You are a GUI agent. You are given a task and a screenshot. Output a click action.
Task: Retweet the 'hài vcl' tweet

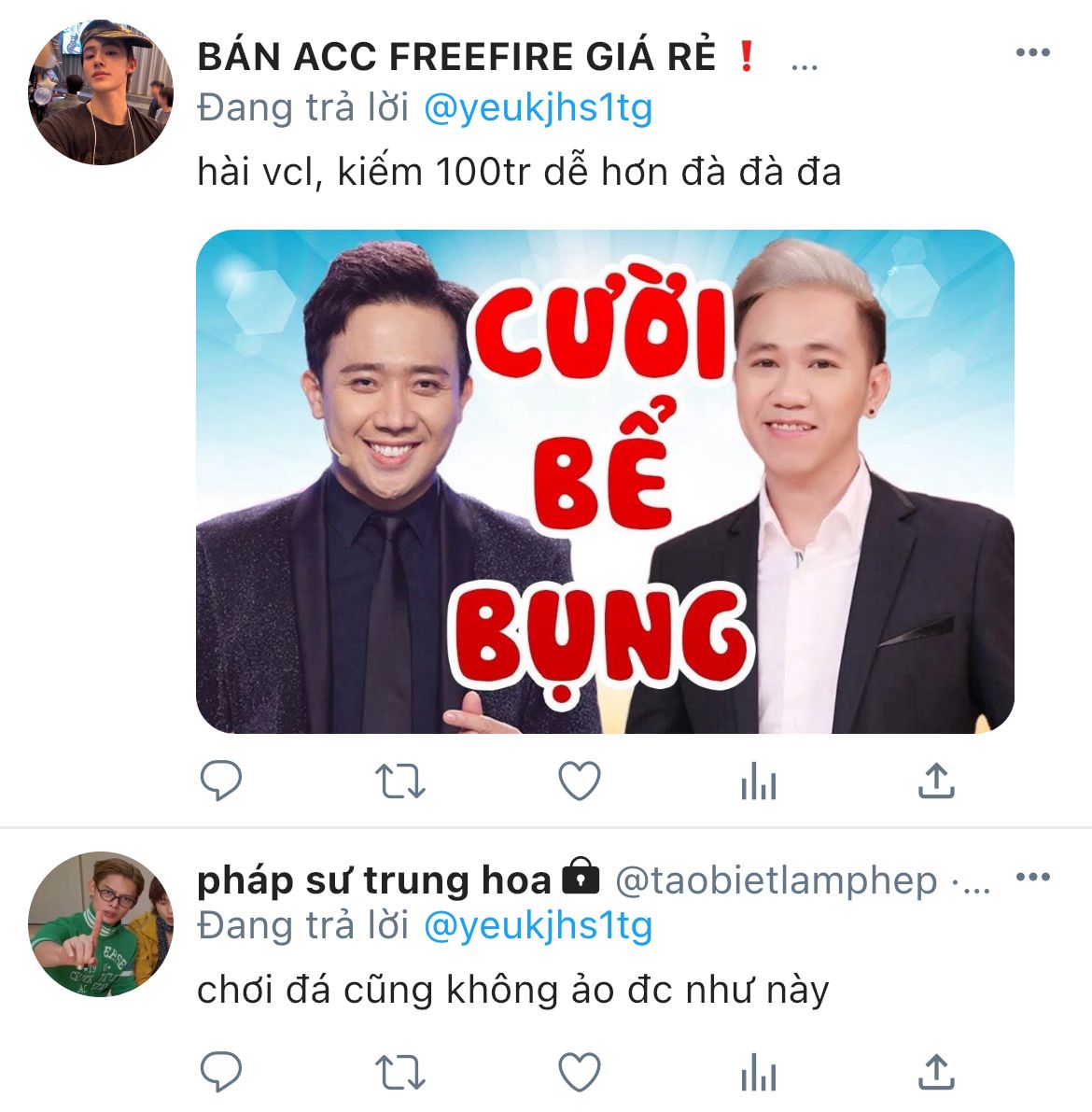click(x=399, y=781)
